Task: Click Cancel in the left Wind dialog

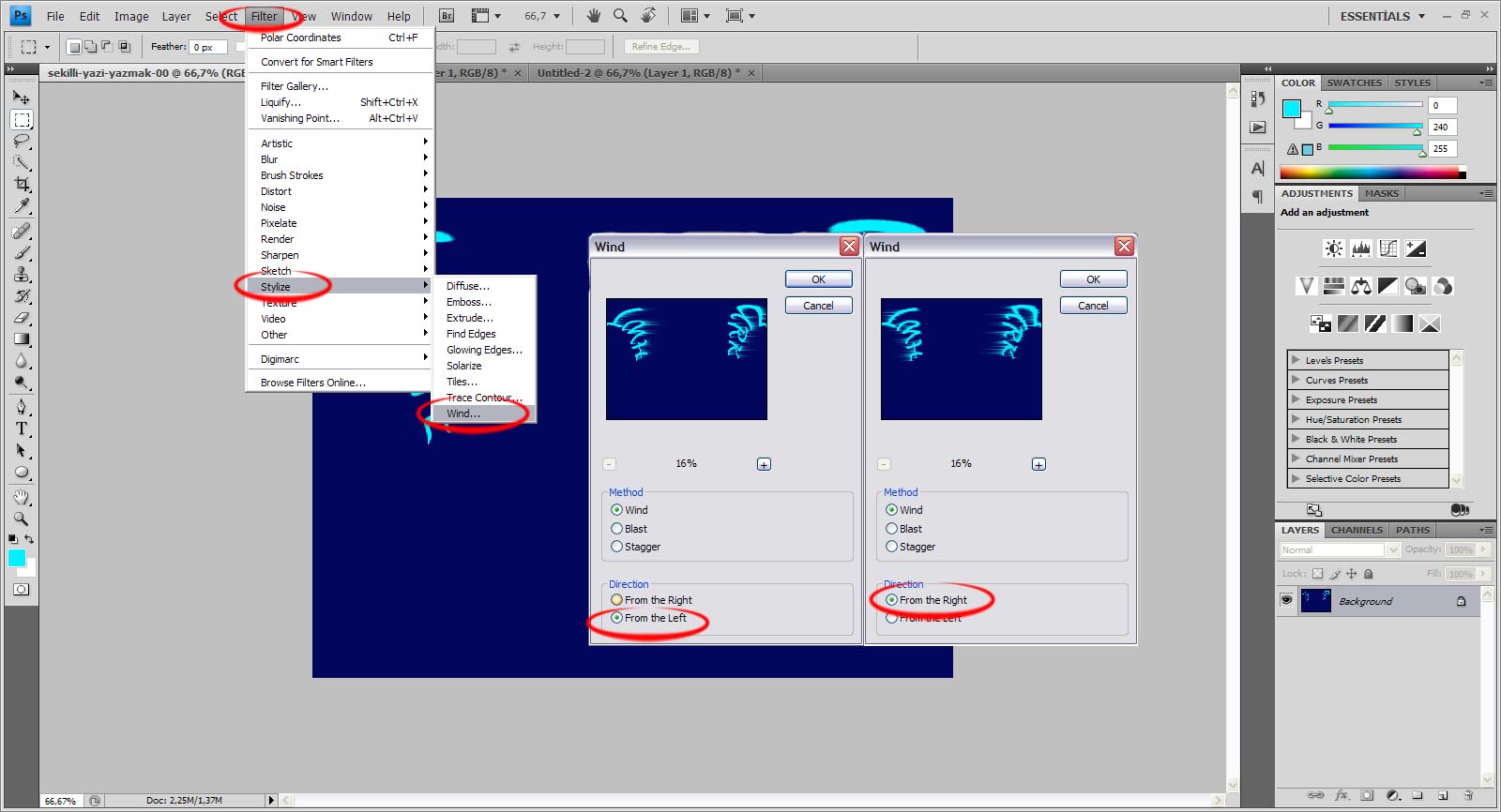Action: coord(818,306)
